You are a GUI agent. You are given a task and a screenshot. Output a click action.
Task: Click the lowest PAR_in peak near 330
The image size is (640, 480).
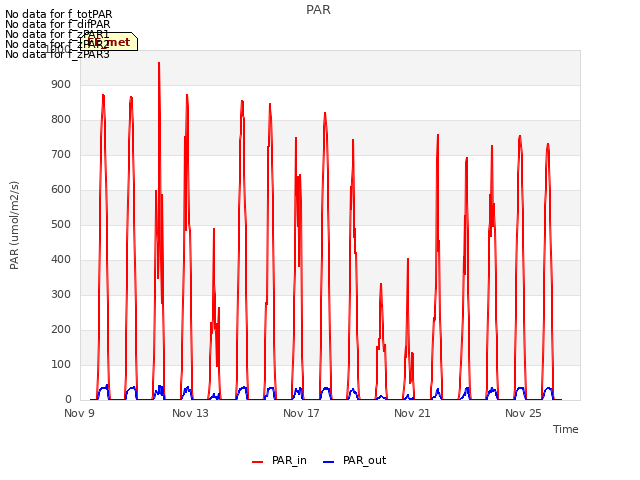381,284
